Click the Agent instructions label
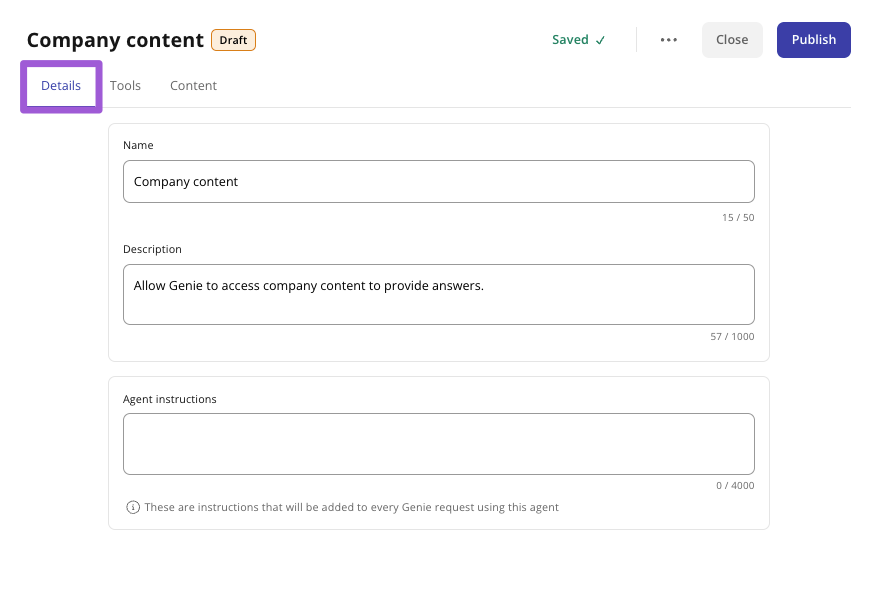The width and height of the screenshot is (874, 604). pyautogui.click(x=169, y=399)
